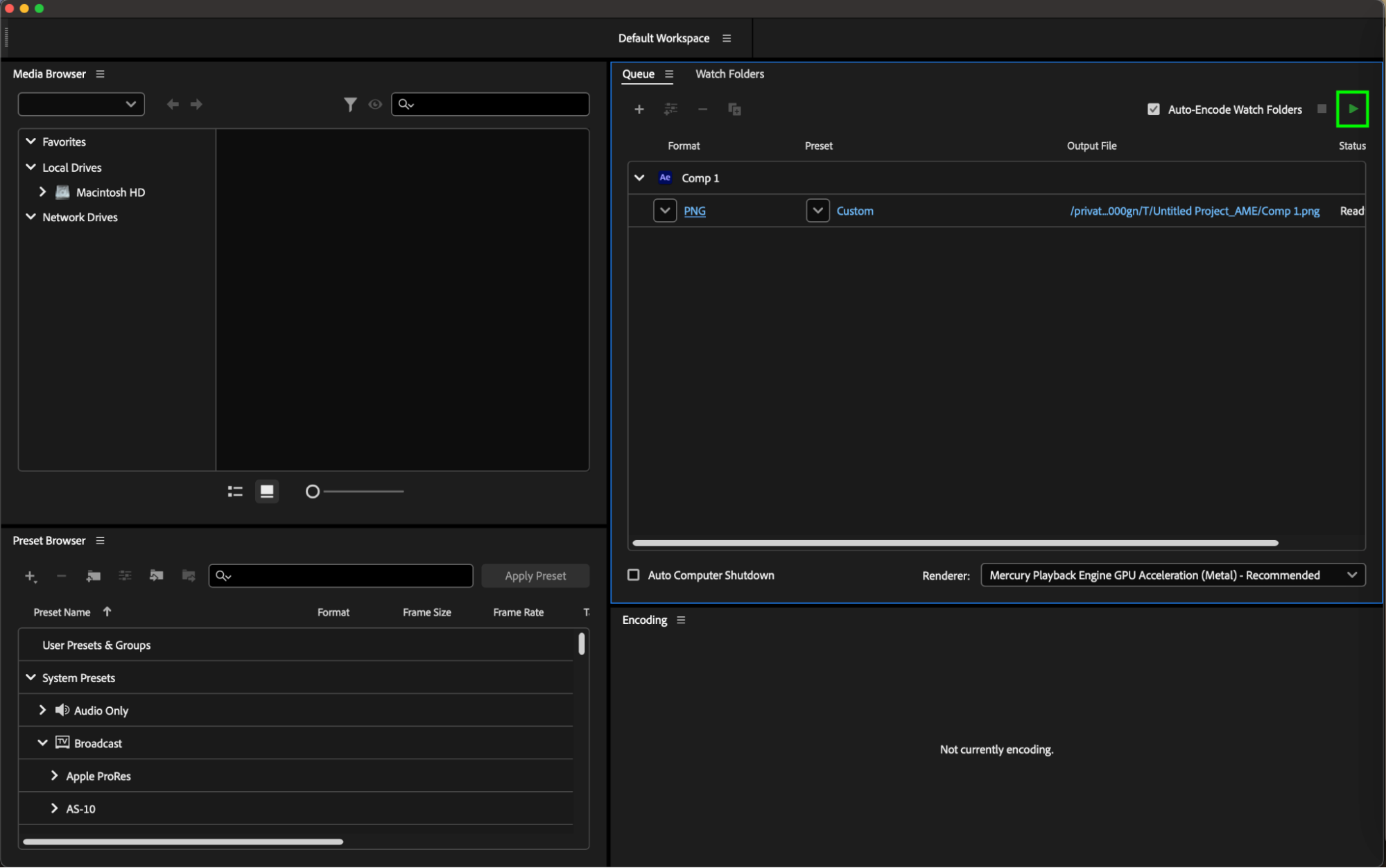Image resolution: width=1386 pixels, height=868 pixels.
Task: Select User Presets & Groups row
Action: (x=296, y=645)
